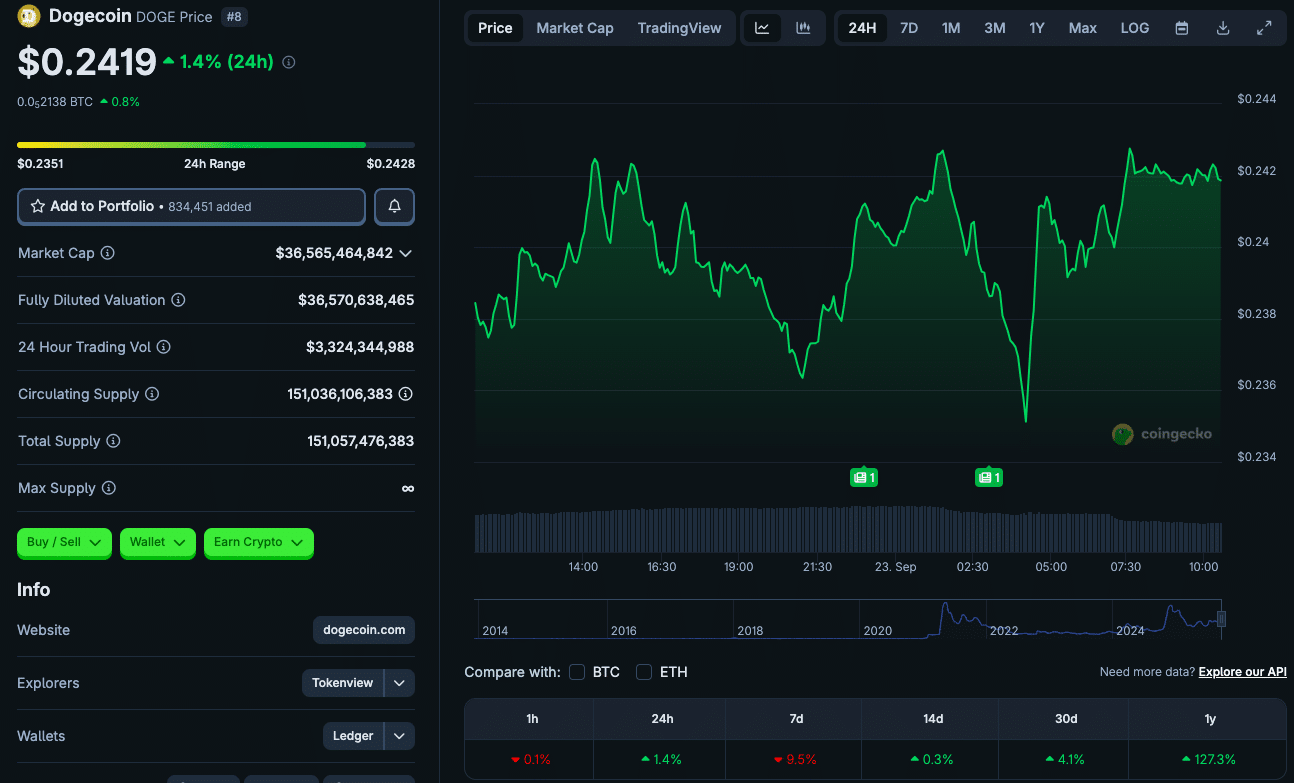
Task: Open dogecoin.com website link
Action: [364, 630]
